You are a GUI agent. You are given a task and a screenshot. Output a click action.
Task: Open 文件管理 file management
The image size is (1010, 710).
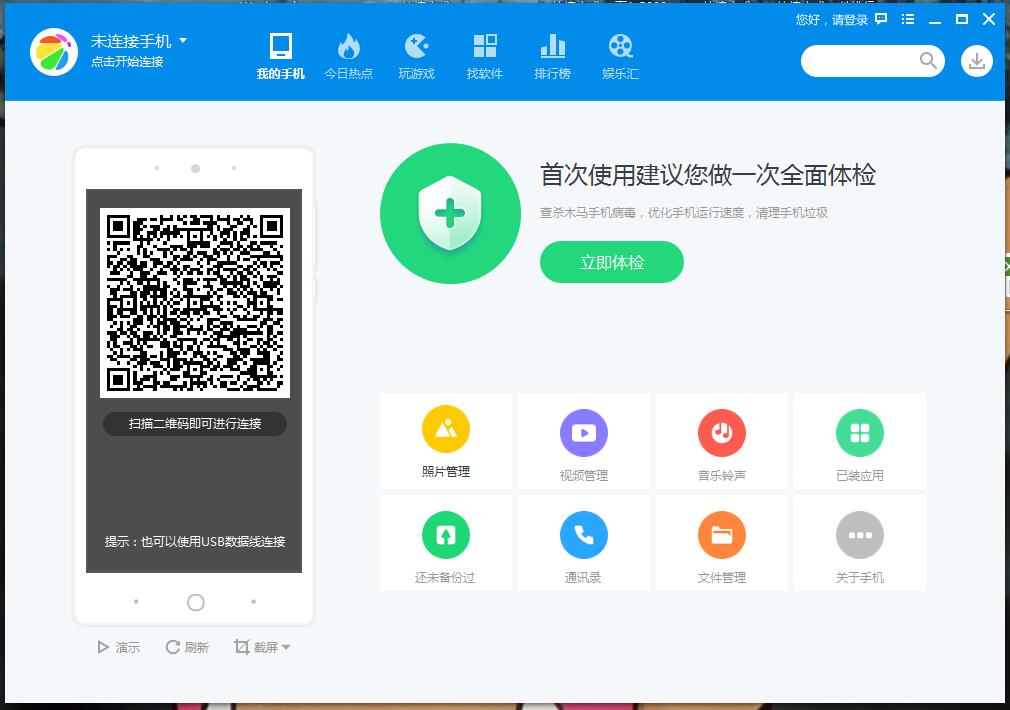pyautogui.click(x=721, y=543)
